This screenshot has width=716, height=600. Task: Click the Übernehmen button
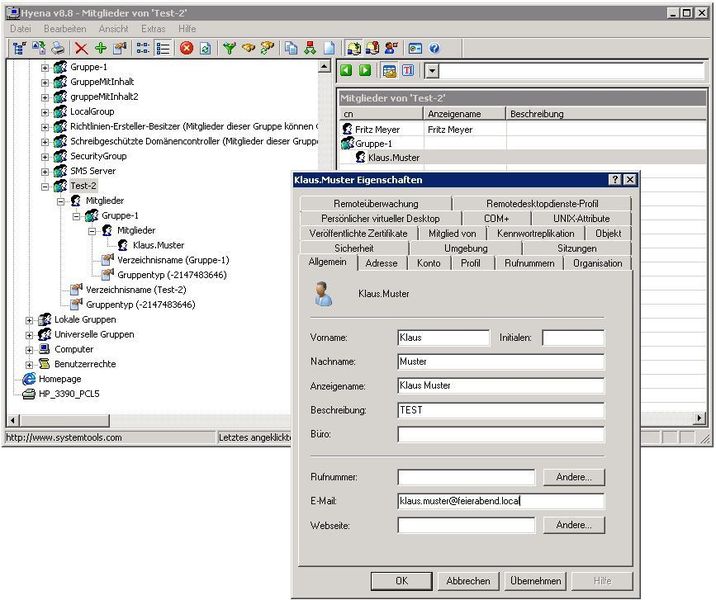(535, 581)
